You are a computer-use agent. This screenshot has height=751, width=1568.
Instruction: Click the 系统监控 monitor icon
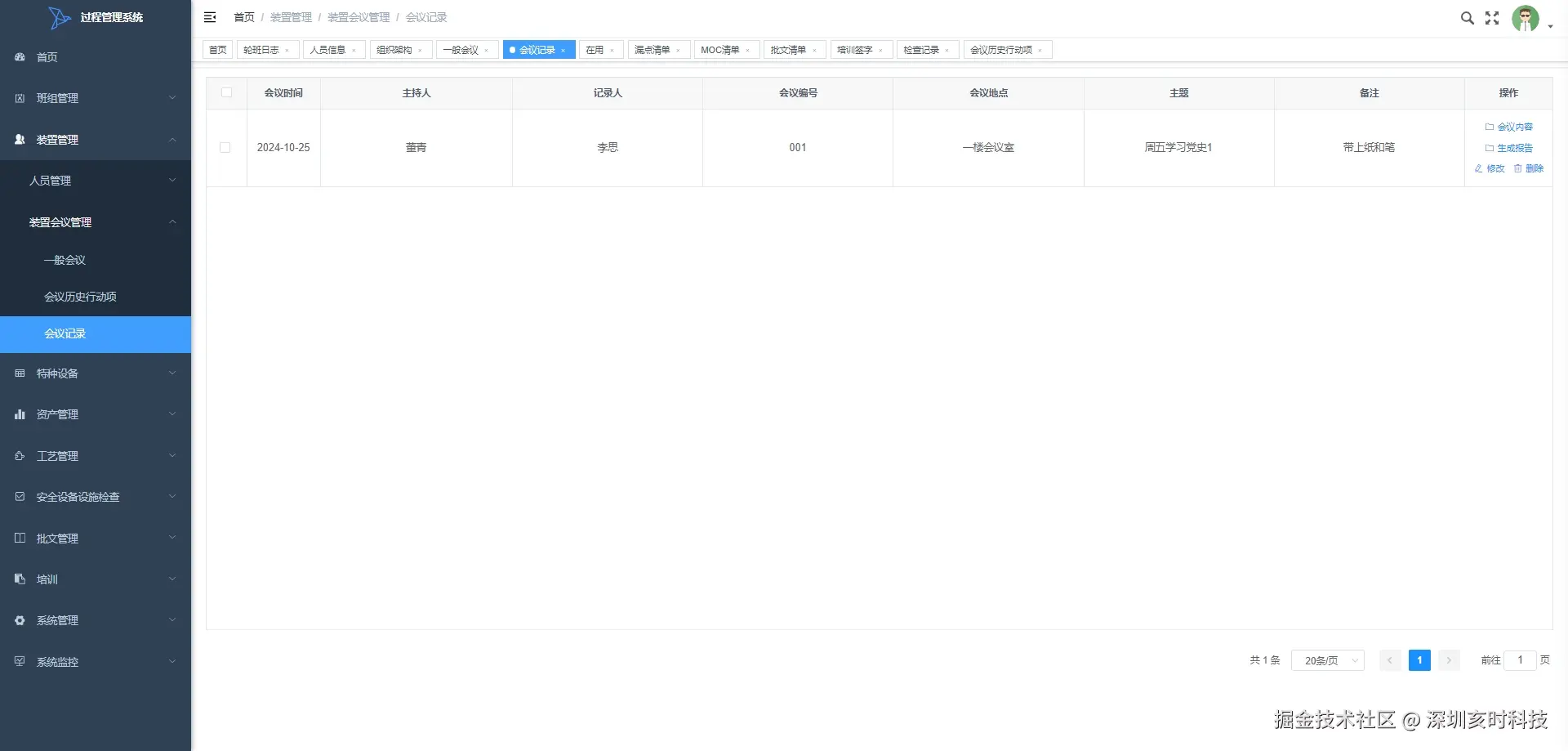tap(20, 661)
